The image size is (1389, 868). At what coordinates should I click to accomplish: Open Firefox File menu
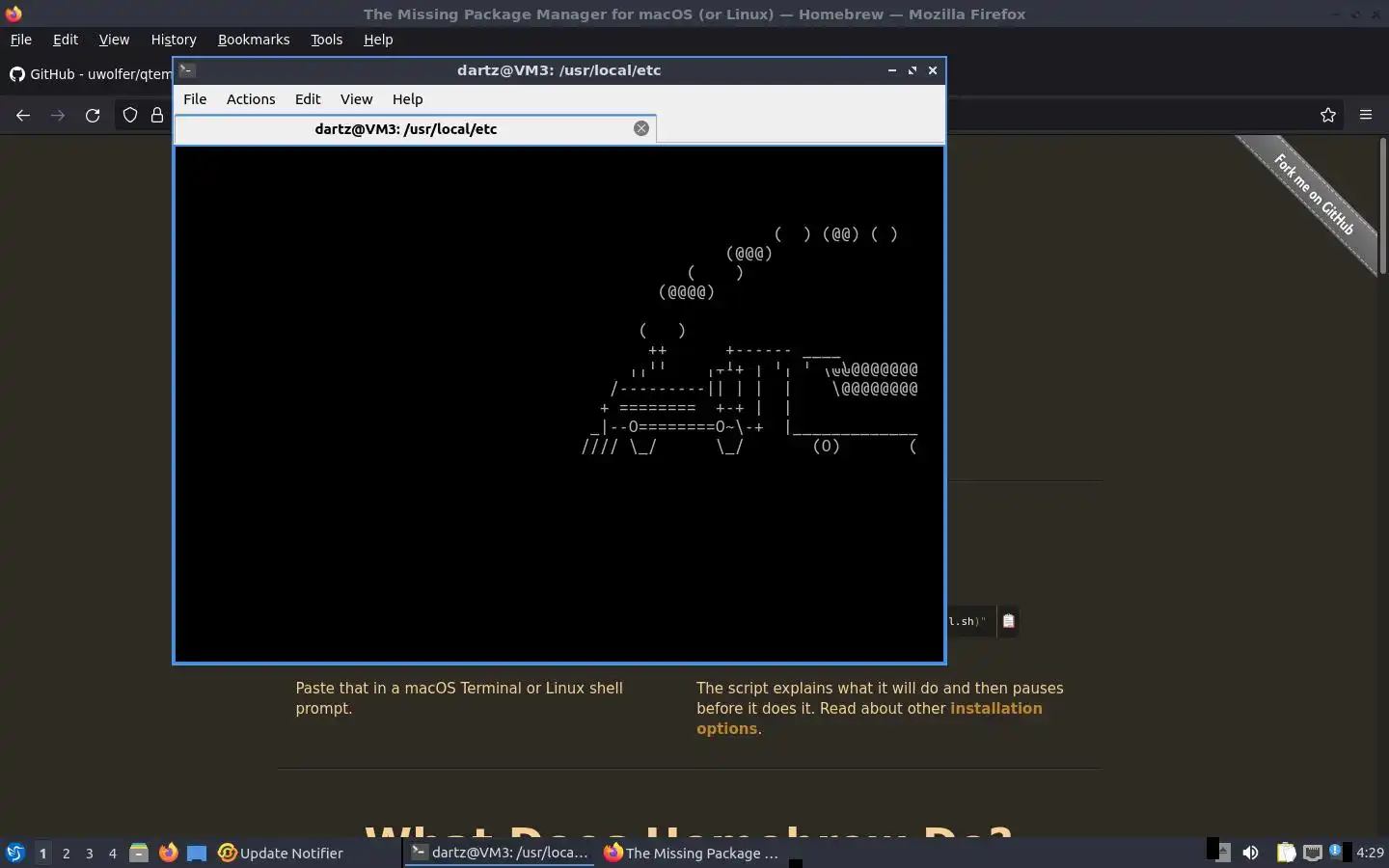pos(20,40)
